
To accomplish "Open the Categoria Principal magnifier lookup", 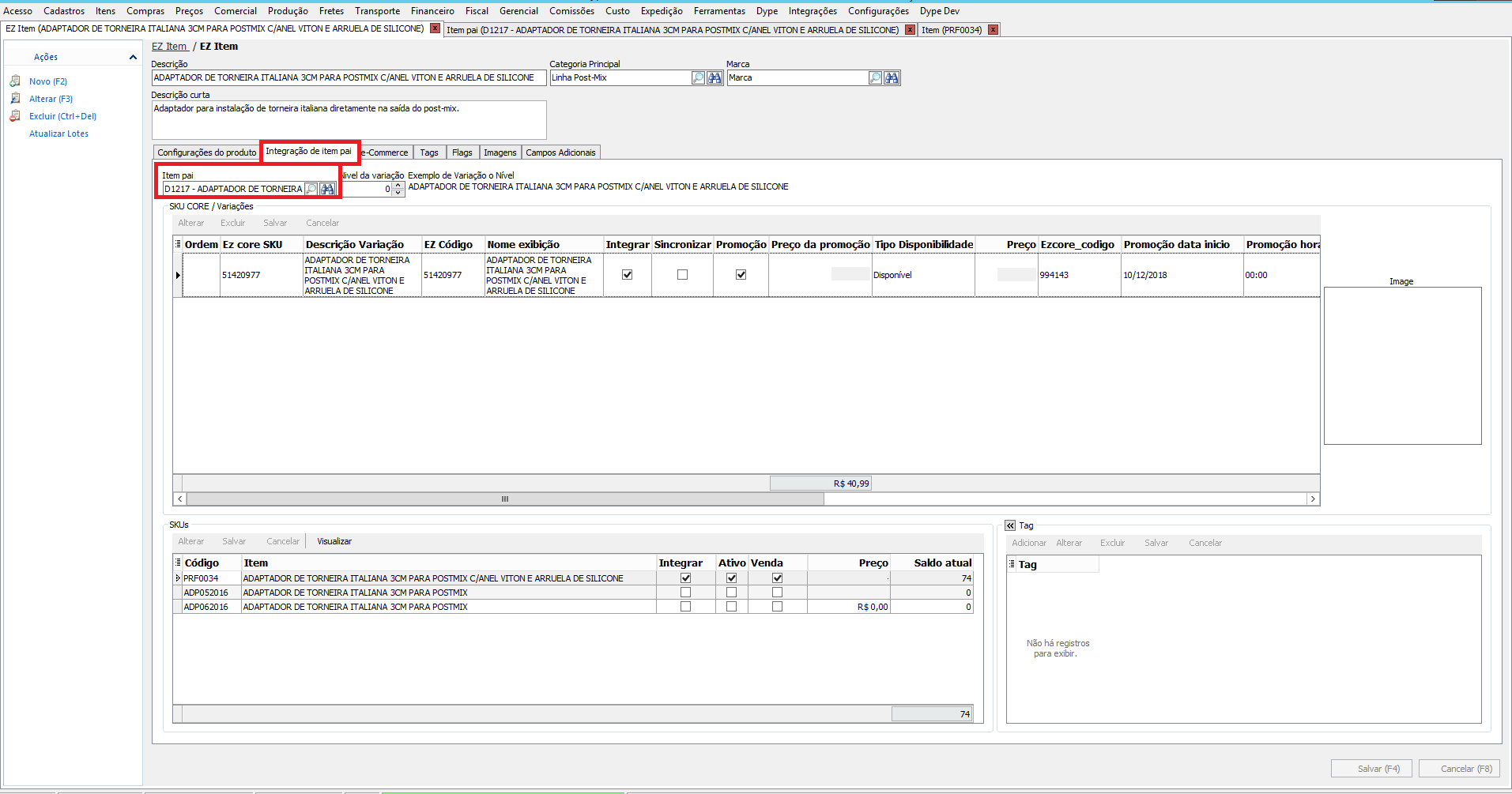I will click(698, 77).
